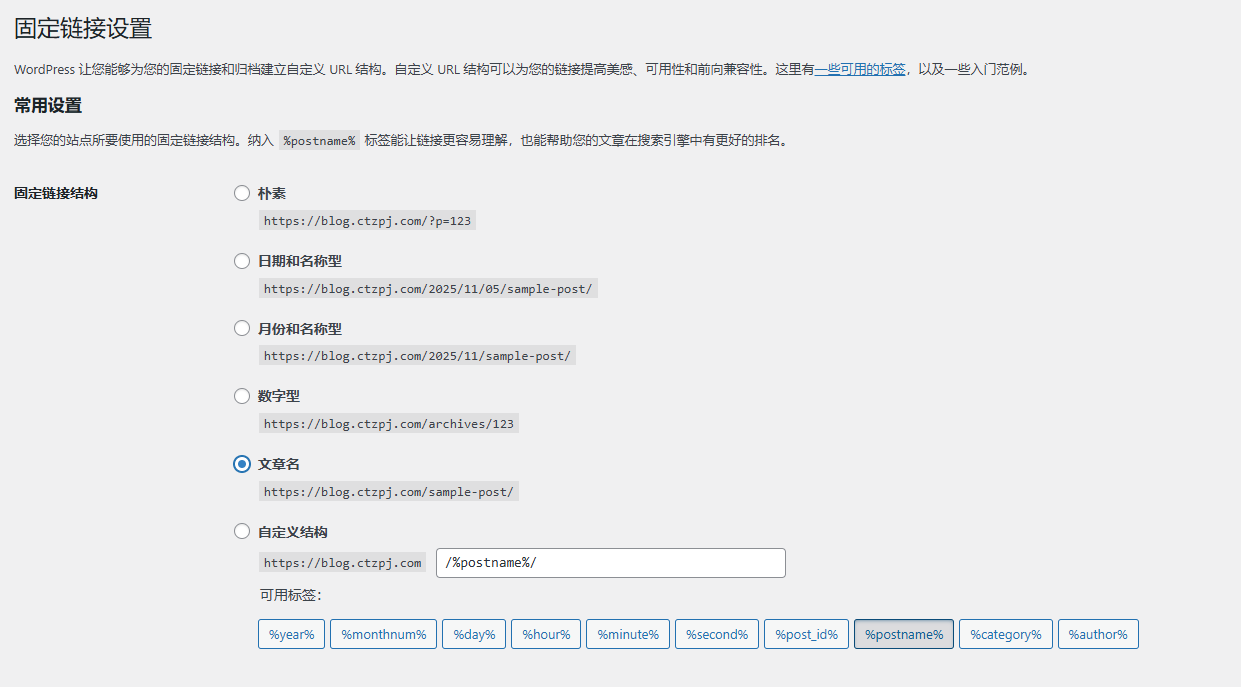Screen dimensions: 1241x687
Task: Click the %day% tag button
Action: 474,635
